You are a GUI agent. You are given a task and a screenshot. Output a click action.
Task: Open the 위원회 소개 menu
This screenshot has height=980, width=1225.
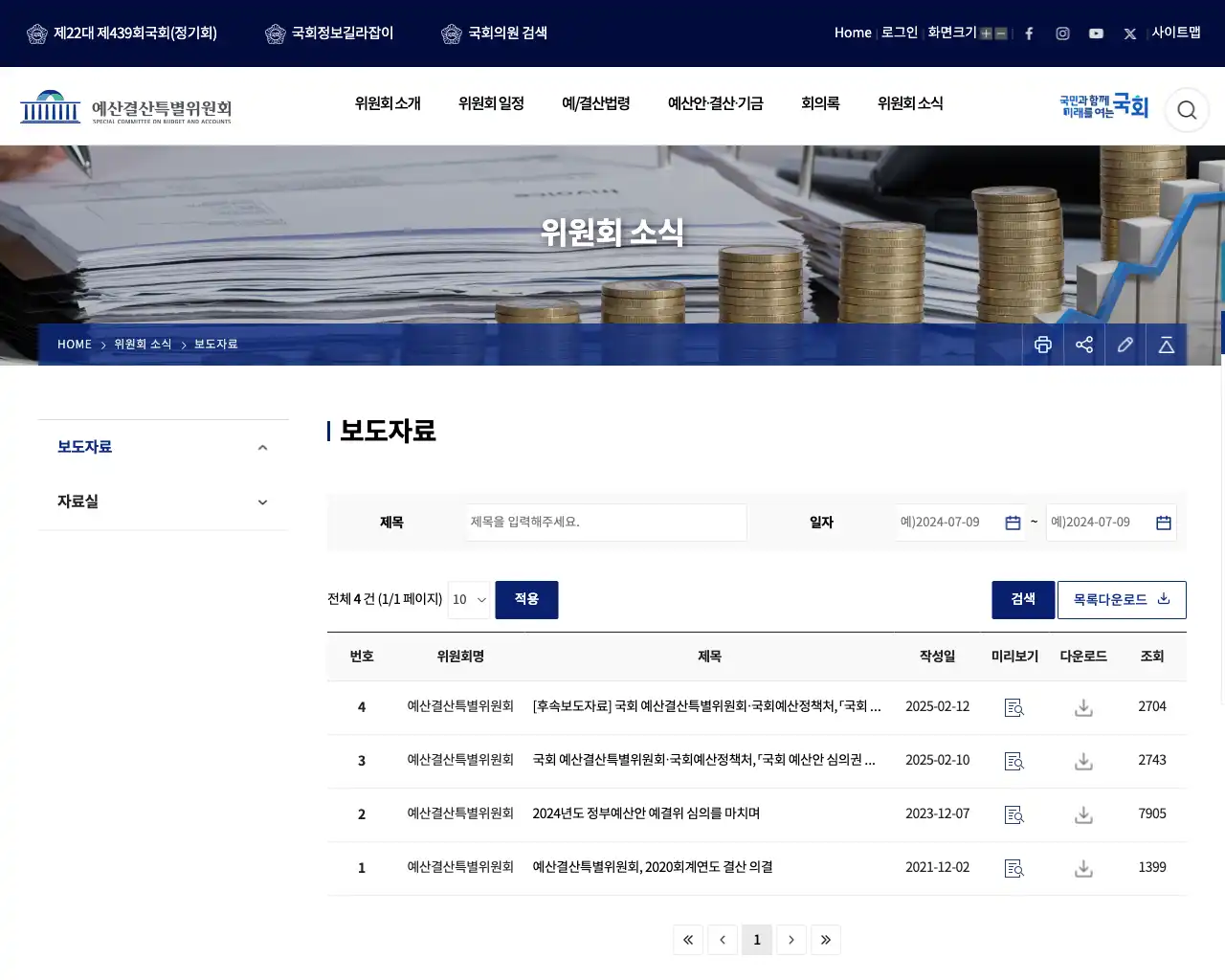coord(388,103)
